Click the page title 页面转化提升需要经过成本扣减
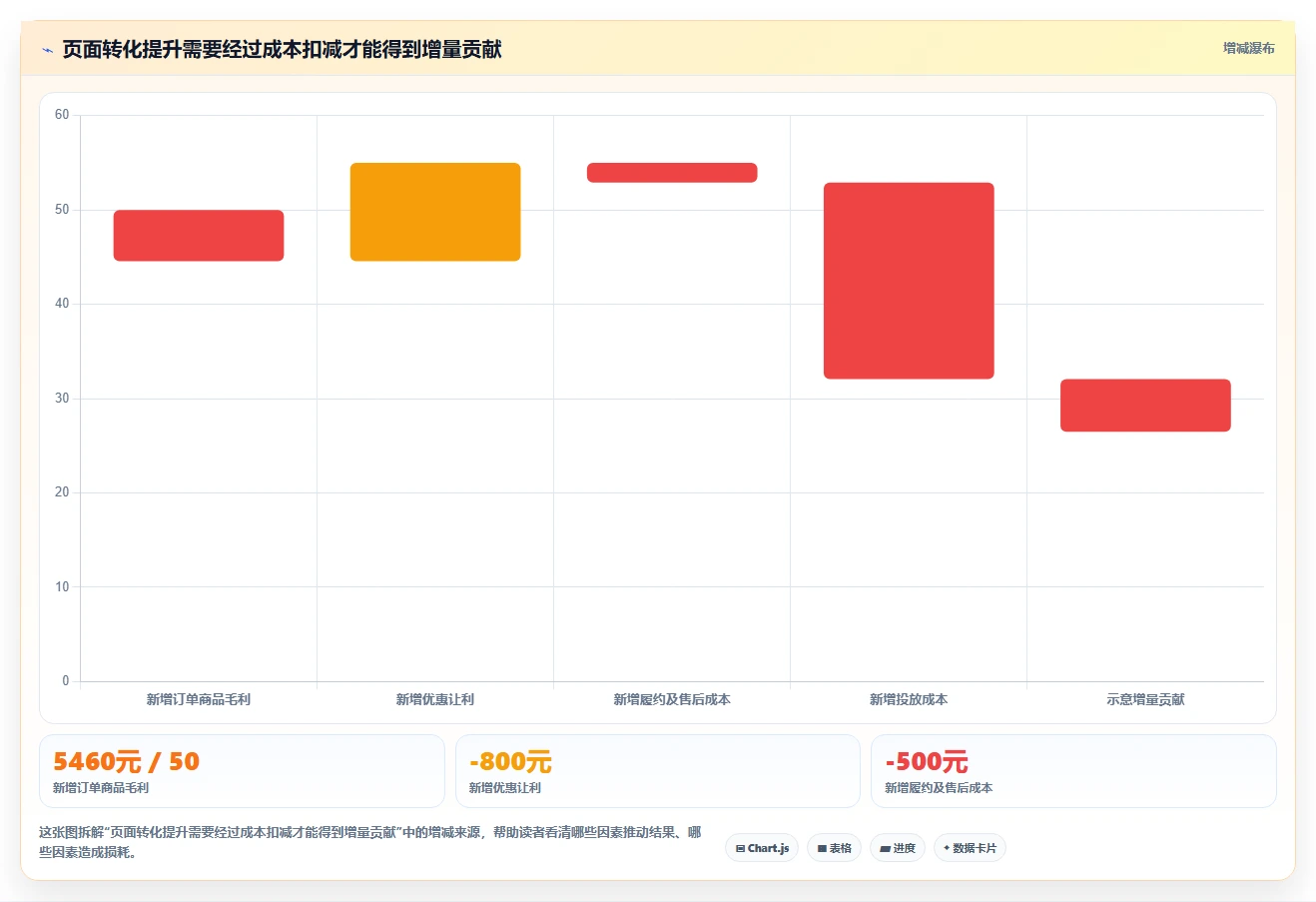 pos(282,49)
